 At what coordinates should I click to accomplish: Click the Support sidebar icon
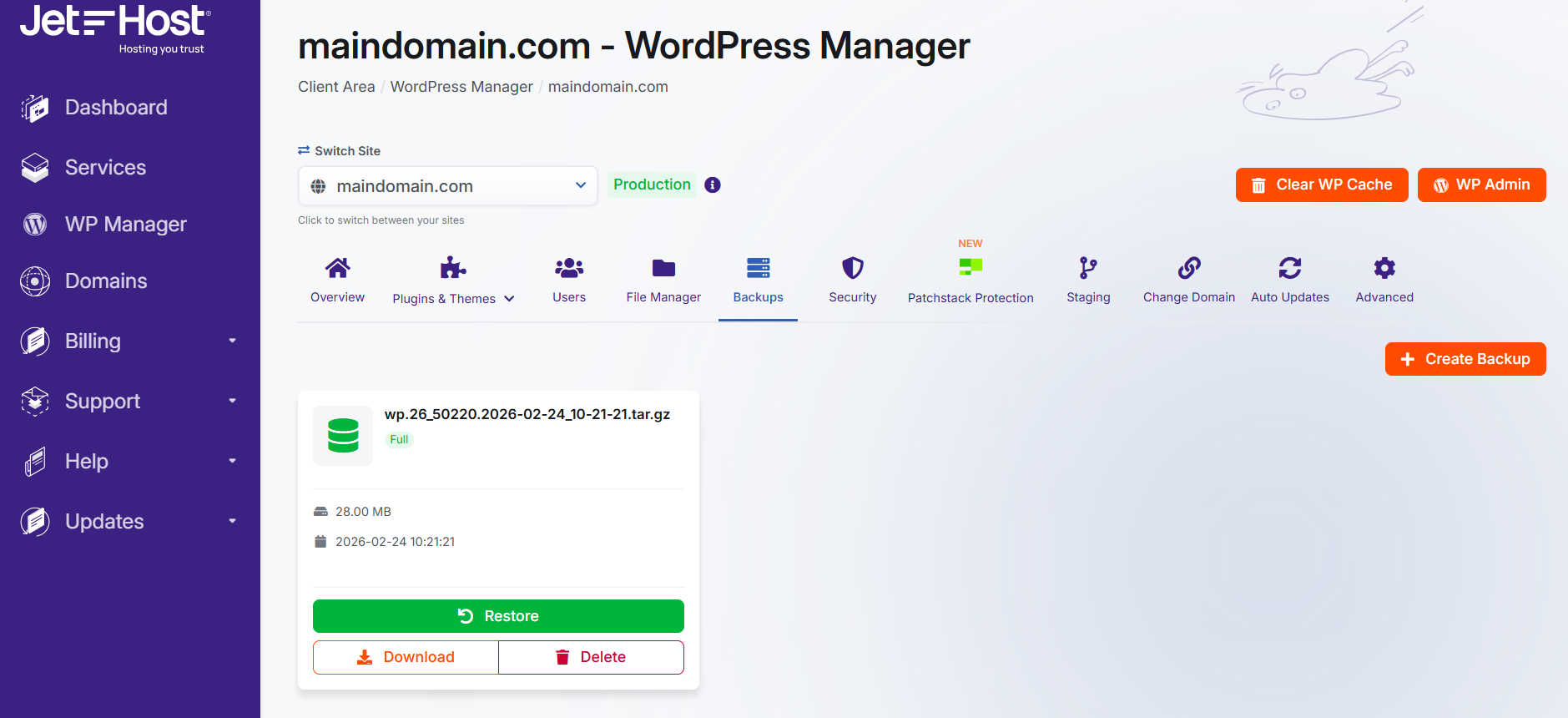[35, 401]
